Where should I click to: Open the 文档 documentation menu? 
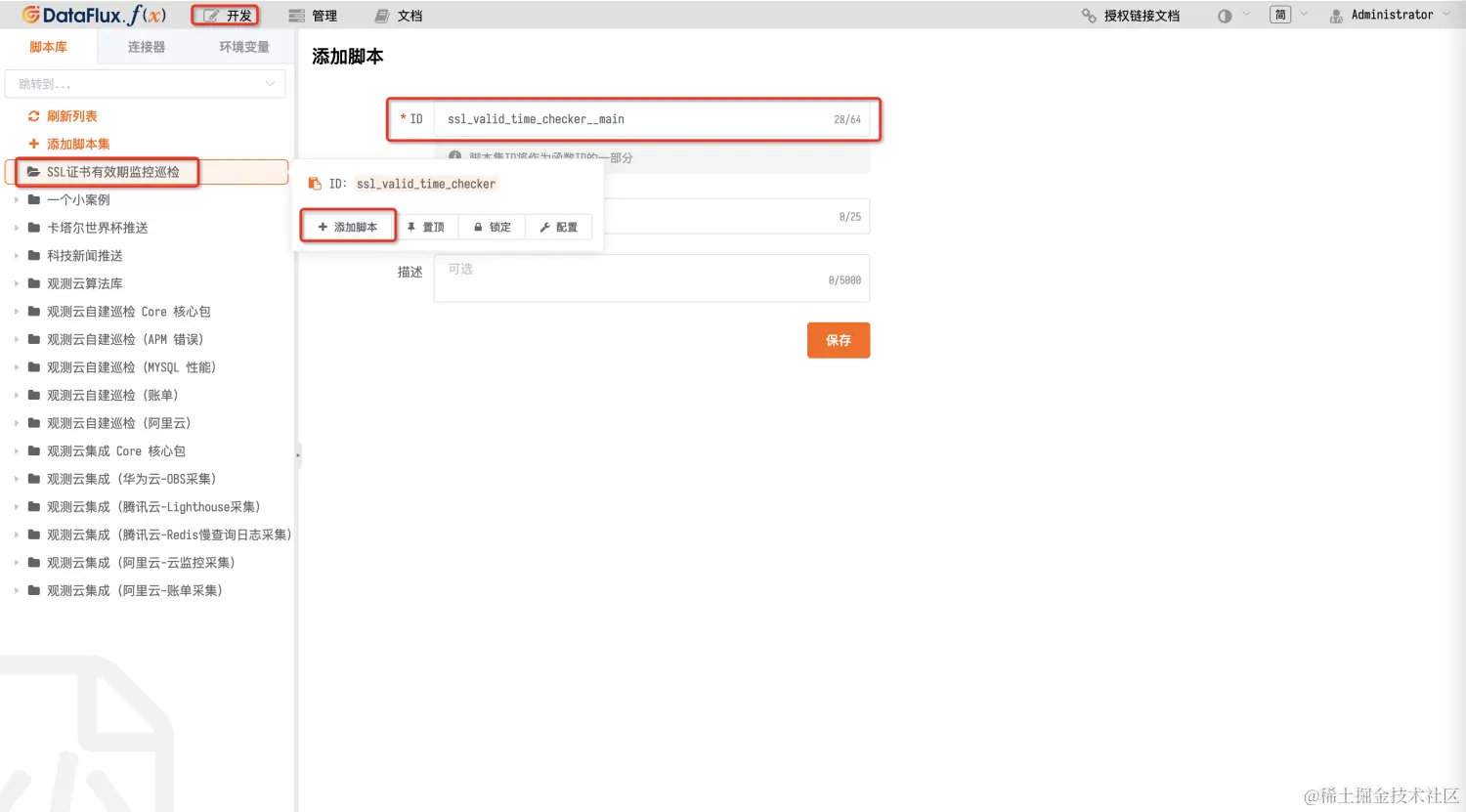[x=399, y=16]
